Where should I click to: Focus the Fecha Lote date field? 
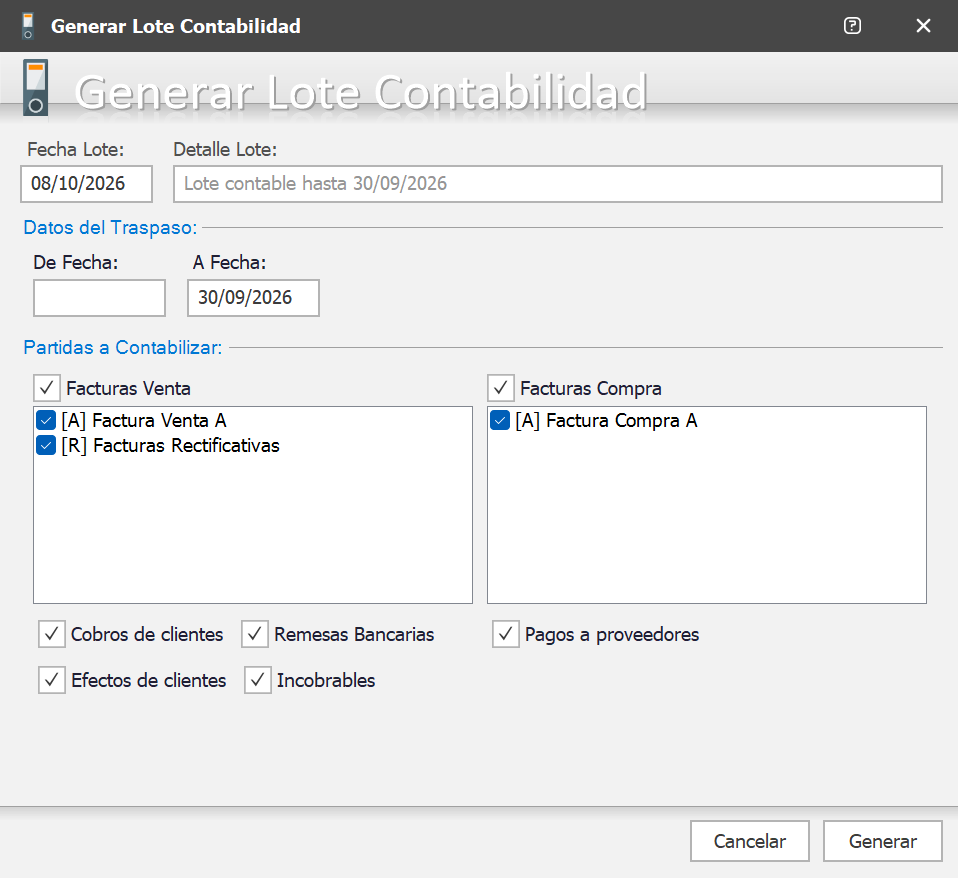(86, 184)
